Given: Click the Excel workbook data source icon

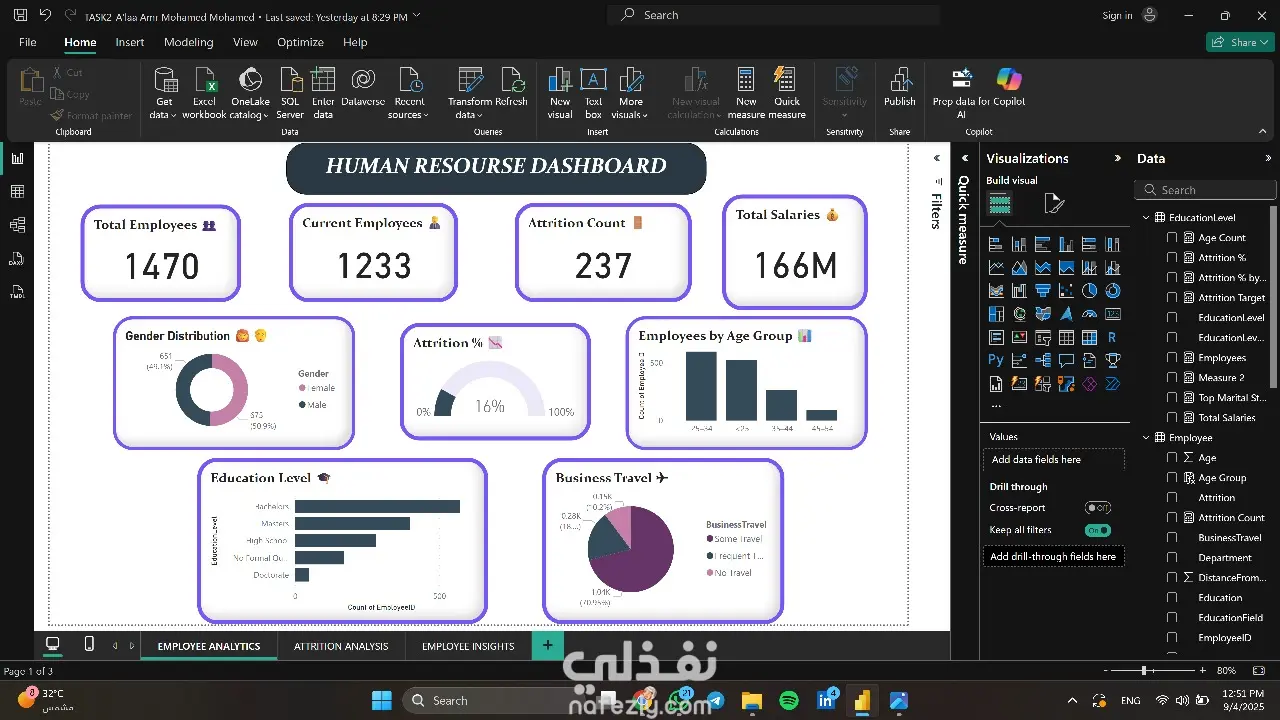Looking at the screenshot, I should (x=204, y=81).
